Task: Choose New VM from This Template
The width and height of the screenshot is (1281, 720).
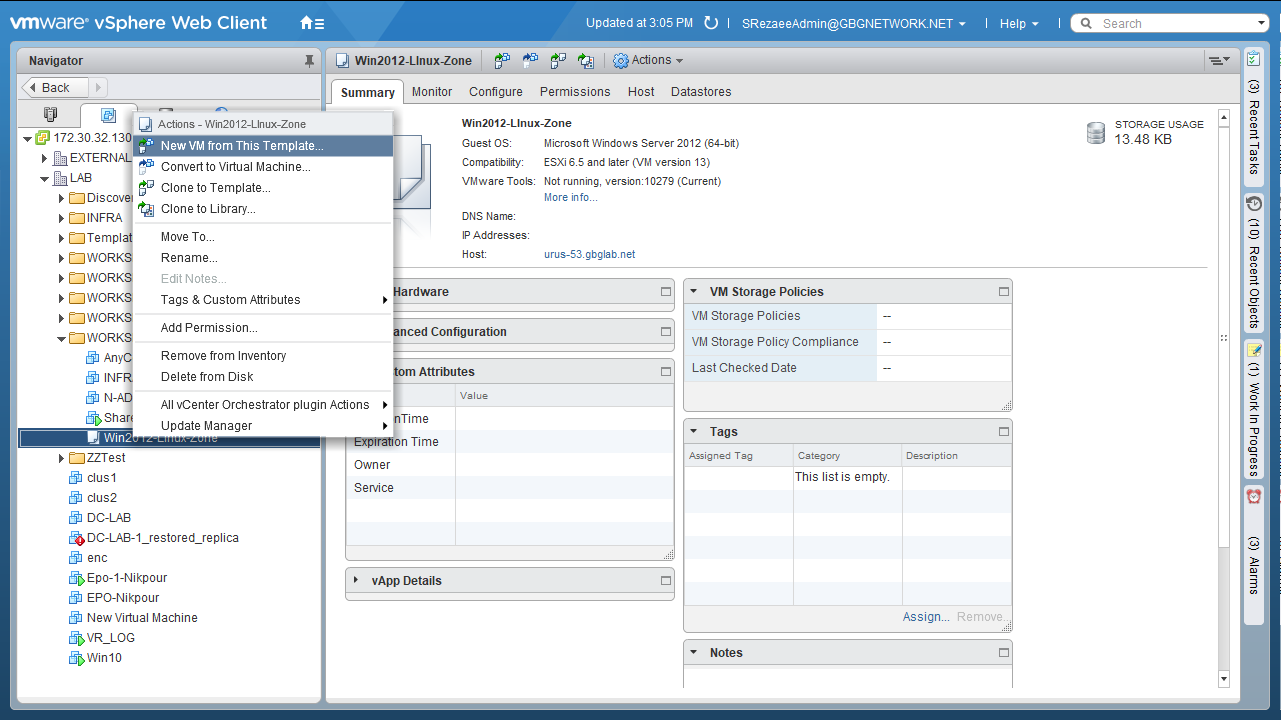Action: coord(242,146)
